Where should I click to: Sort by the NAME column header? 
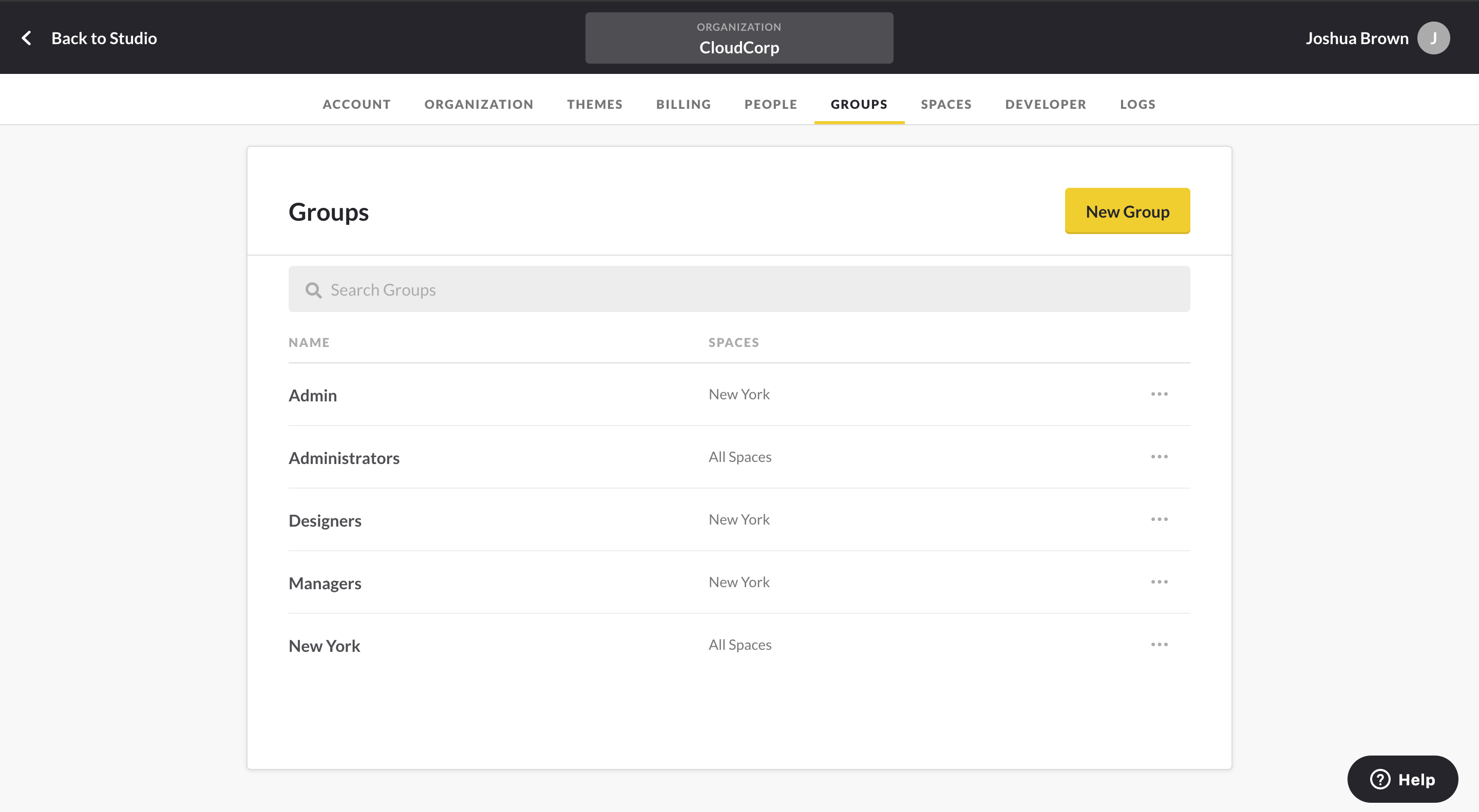pyautogui.click(x=309, y=342)
